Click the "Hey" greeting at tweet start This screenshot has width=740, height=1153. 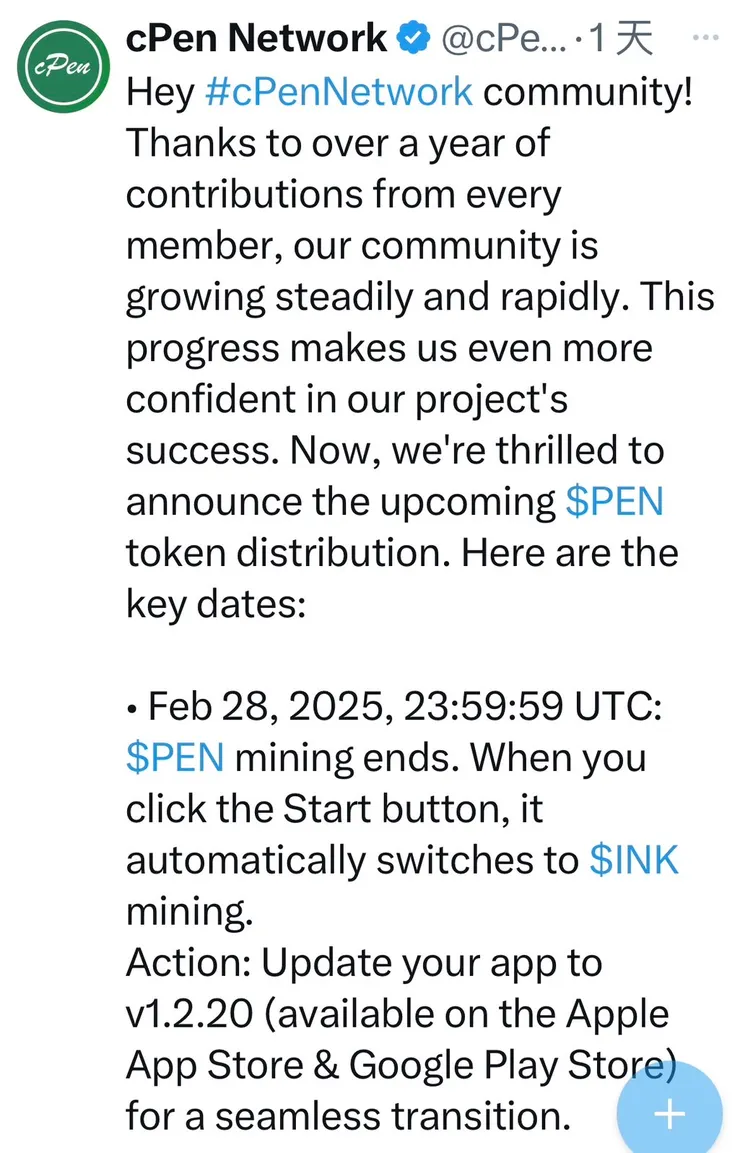(160, 91)
